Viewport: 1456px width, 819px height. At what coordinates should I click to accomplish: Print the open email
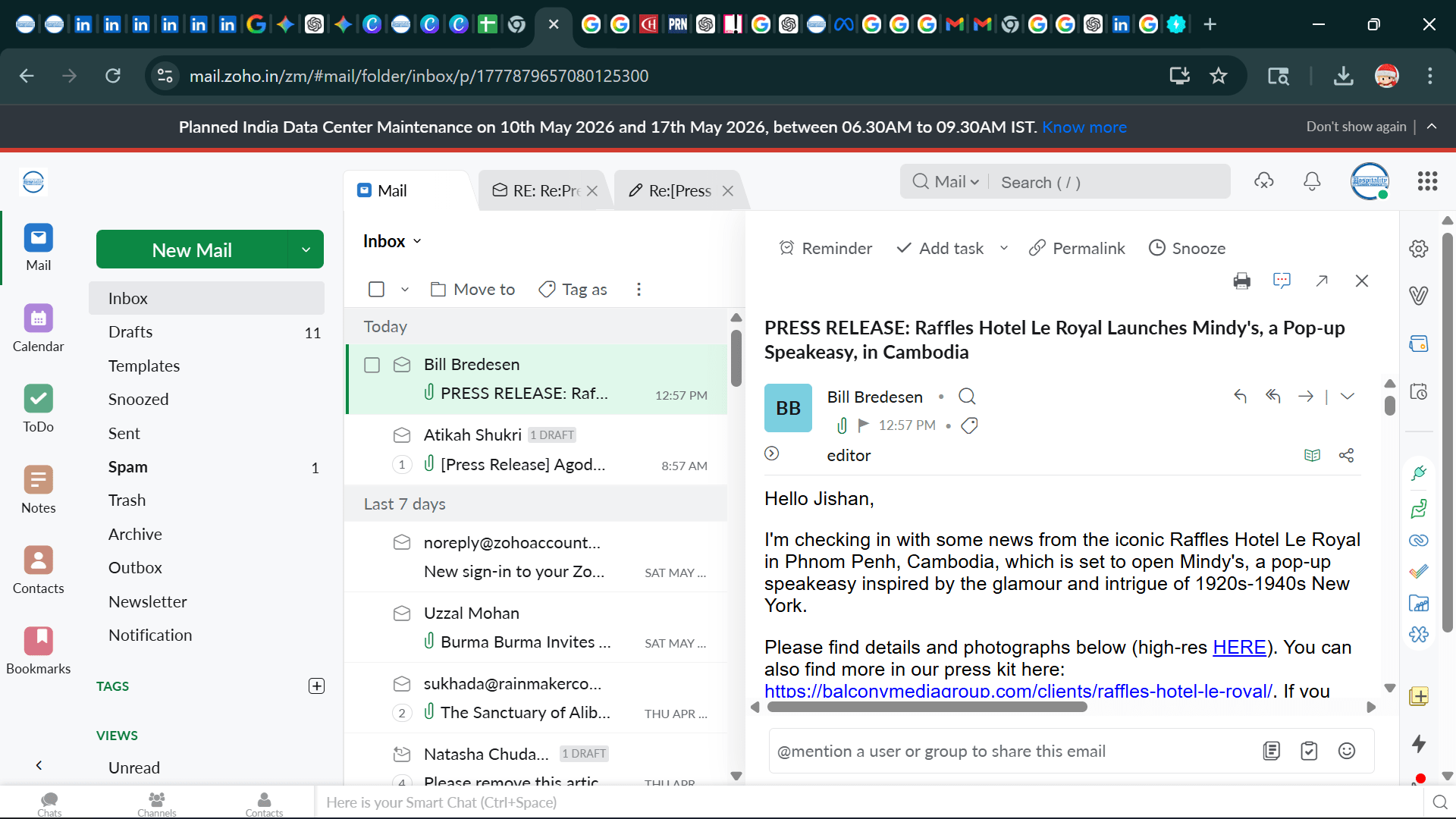[1241, 281]
